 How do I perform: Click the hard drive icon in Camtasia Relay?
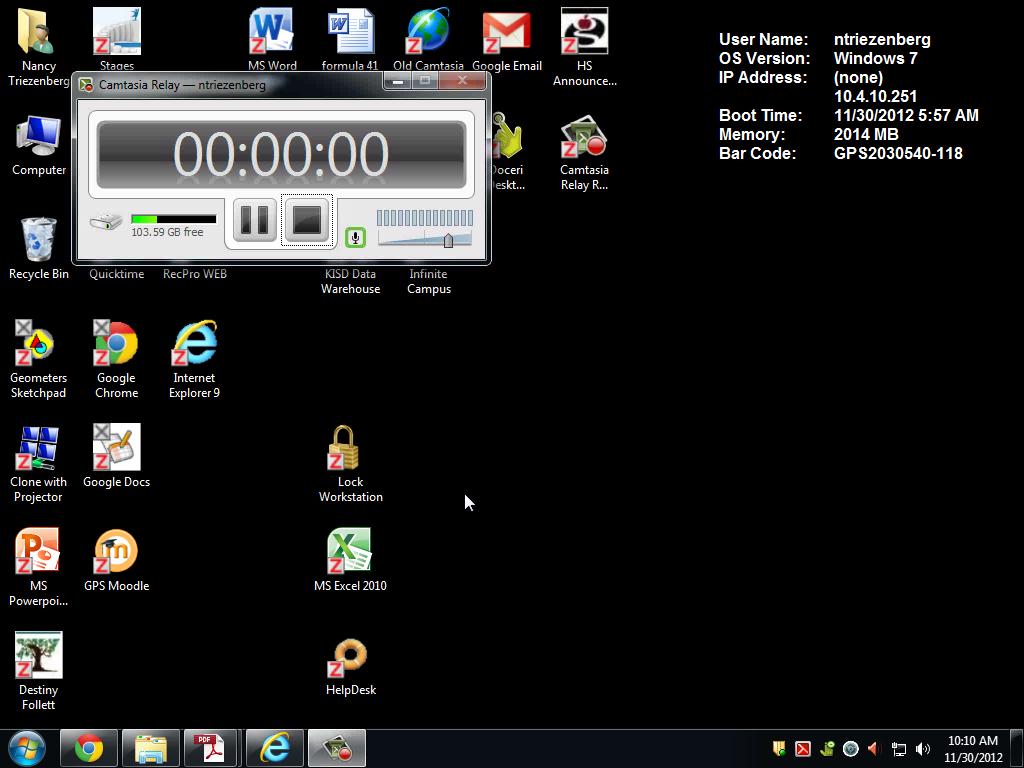click(x=106, y=221)
